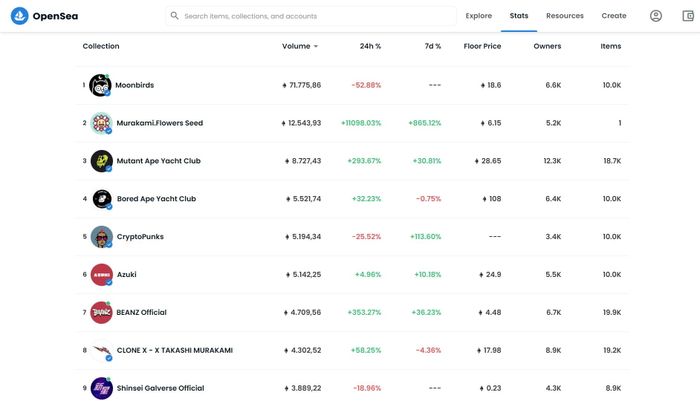Open the wallet icon in header
Screen dimensions: 700x401
click(688, 16)
